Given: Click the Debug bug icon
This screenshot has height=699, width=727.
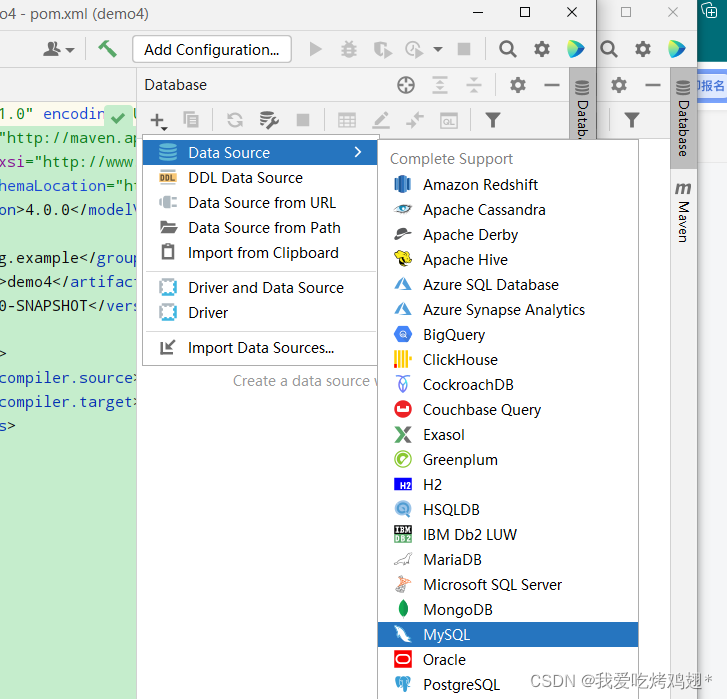Looking at the screenshot, I should pos(349,49).
